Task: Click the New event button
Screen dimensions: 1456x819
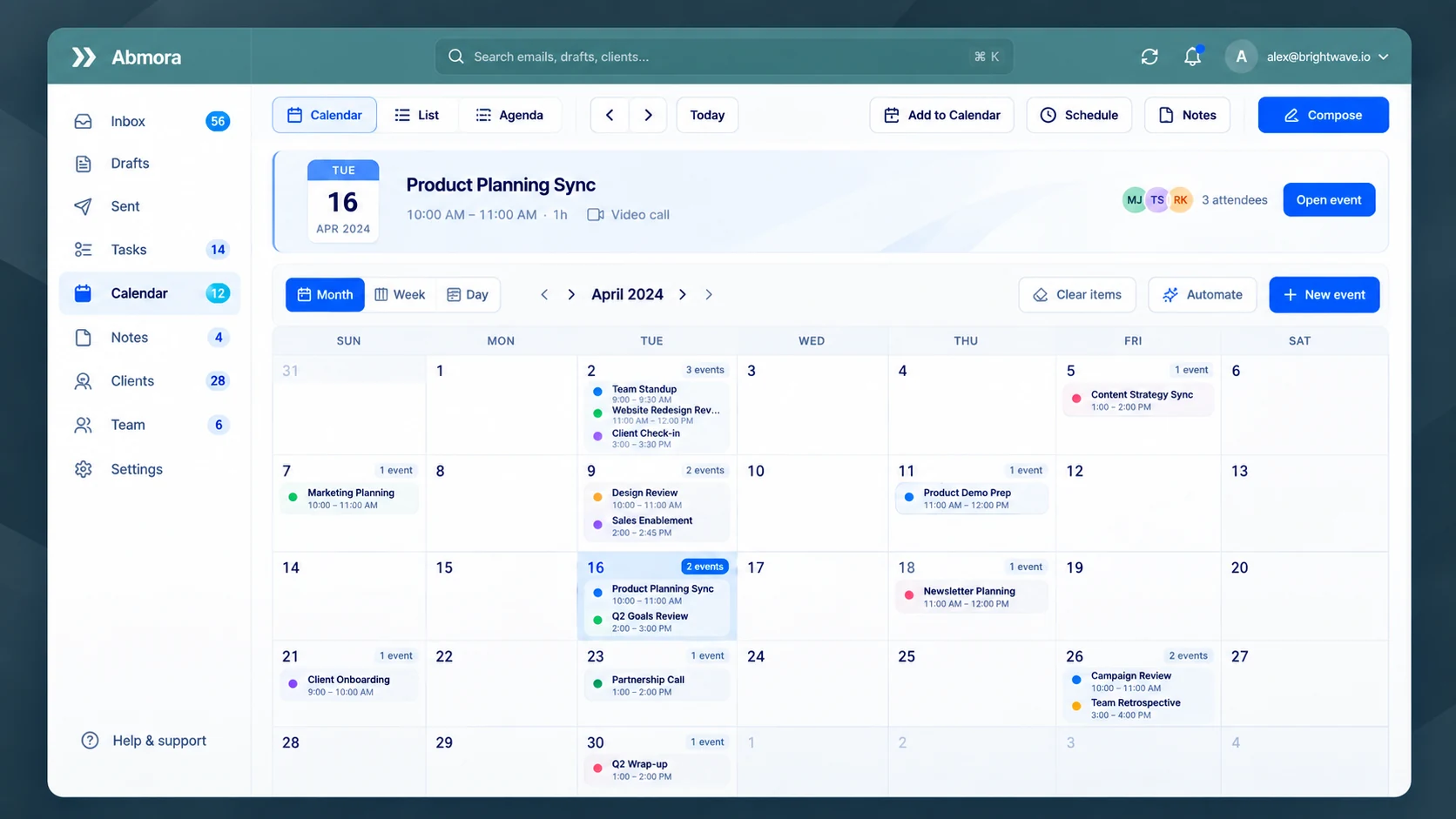Action: 1325,295
